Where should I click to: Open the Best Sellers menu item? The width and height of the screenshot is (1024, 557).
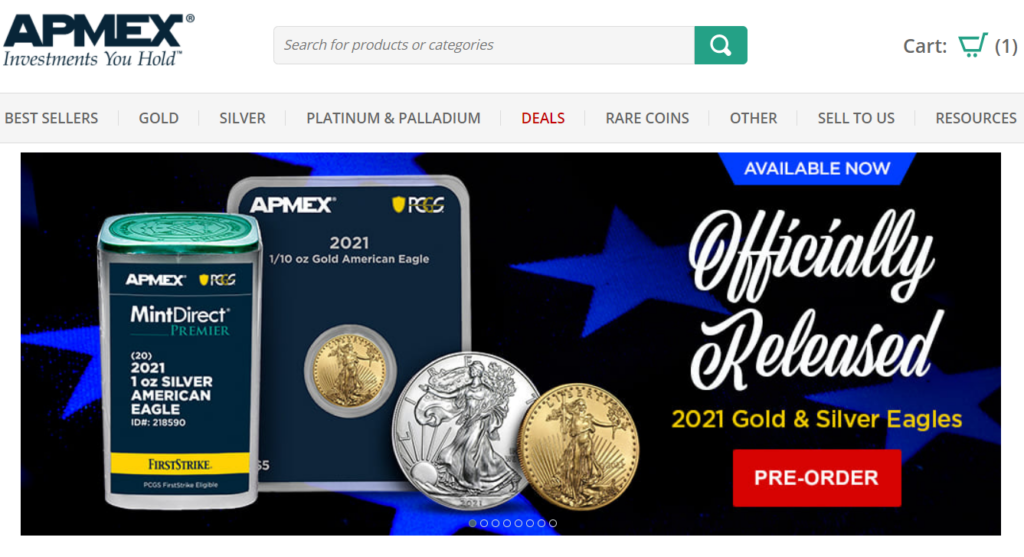51,118
